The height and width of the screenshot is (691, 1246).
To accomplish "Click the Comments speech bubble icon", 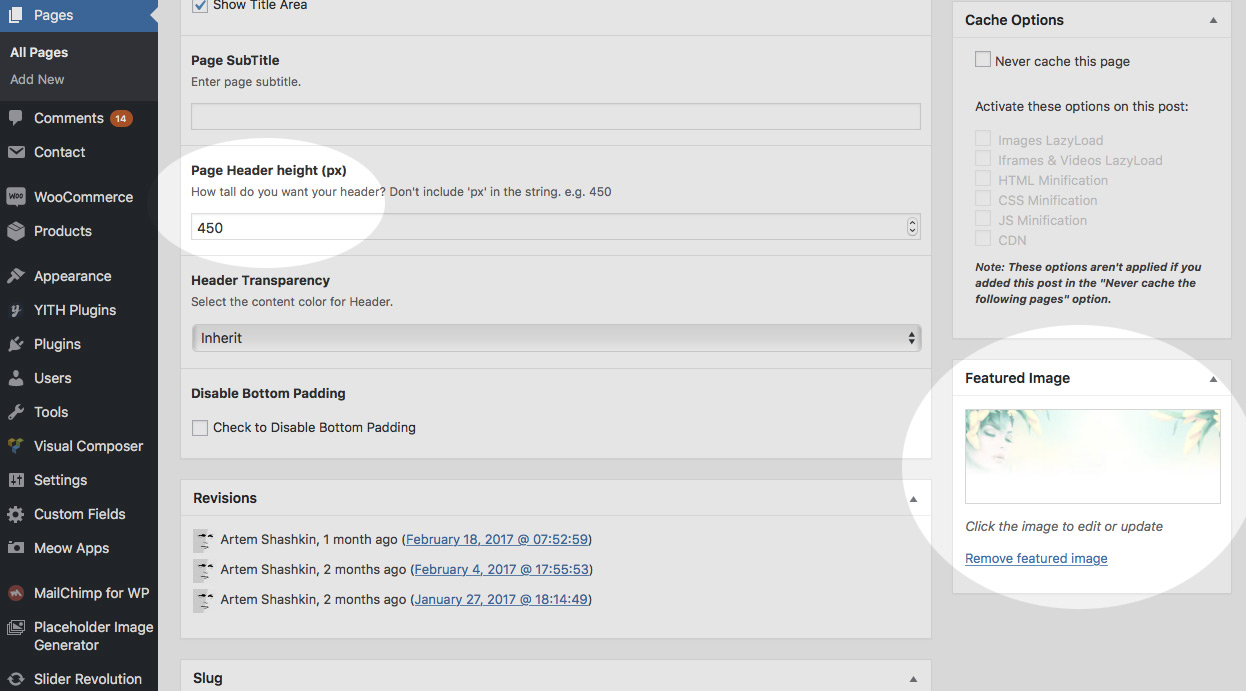I will (x=15, y=118).
